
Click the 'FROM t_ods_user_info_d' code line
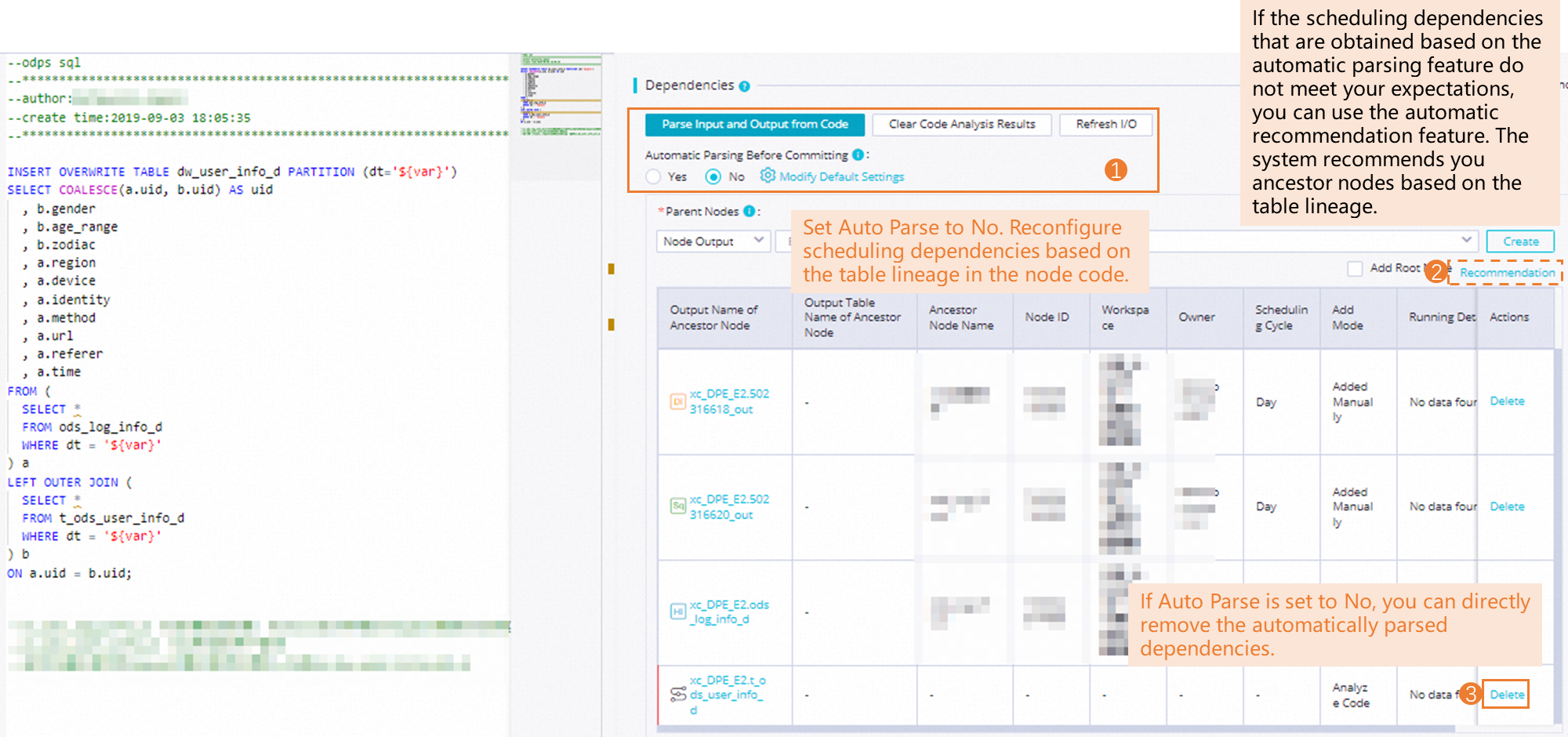coord(103,518)
